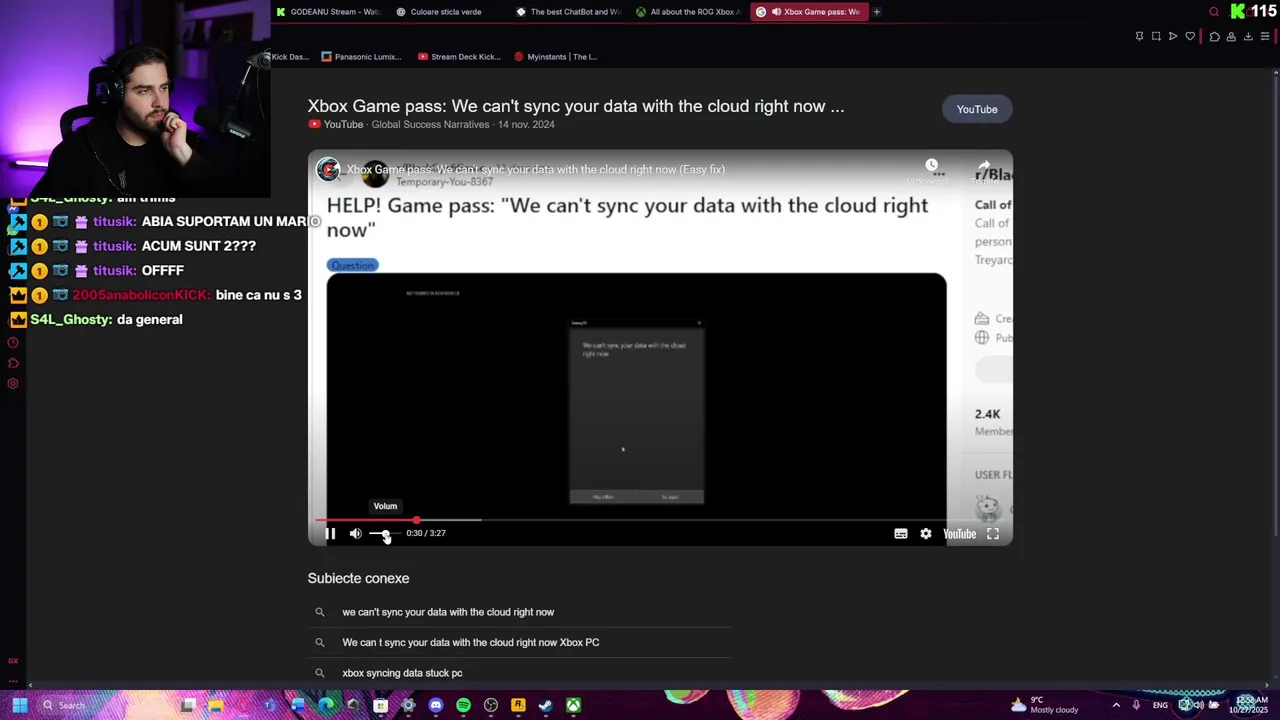Open Xbox app from taskbar
Viewport: 1280px width, 720px height.
(573, 705)
